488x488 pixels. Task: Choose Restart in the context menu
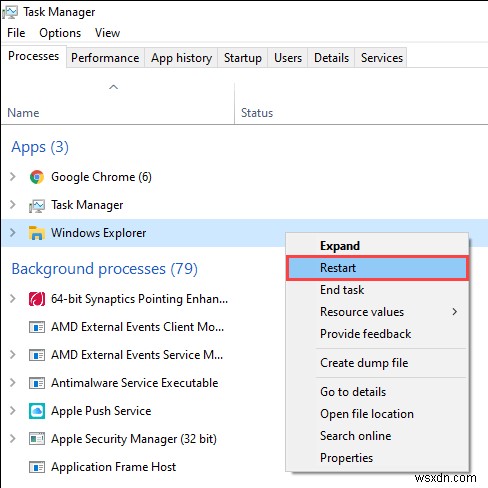click(377, 268)
